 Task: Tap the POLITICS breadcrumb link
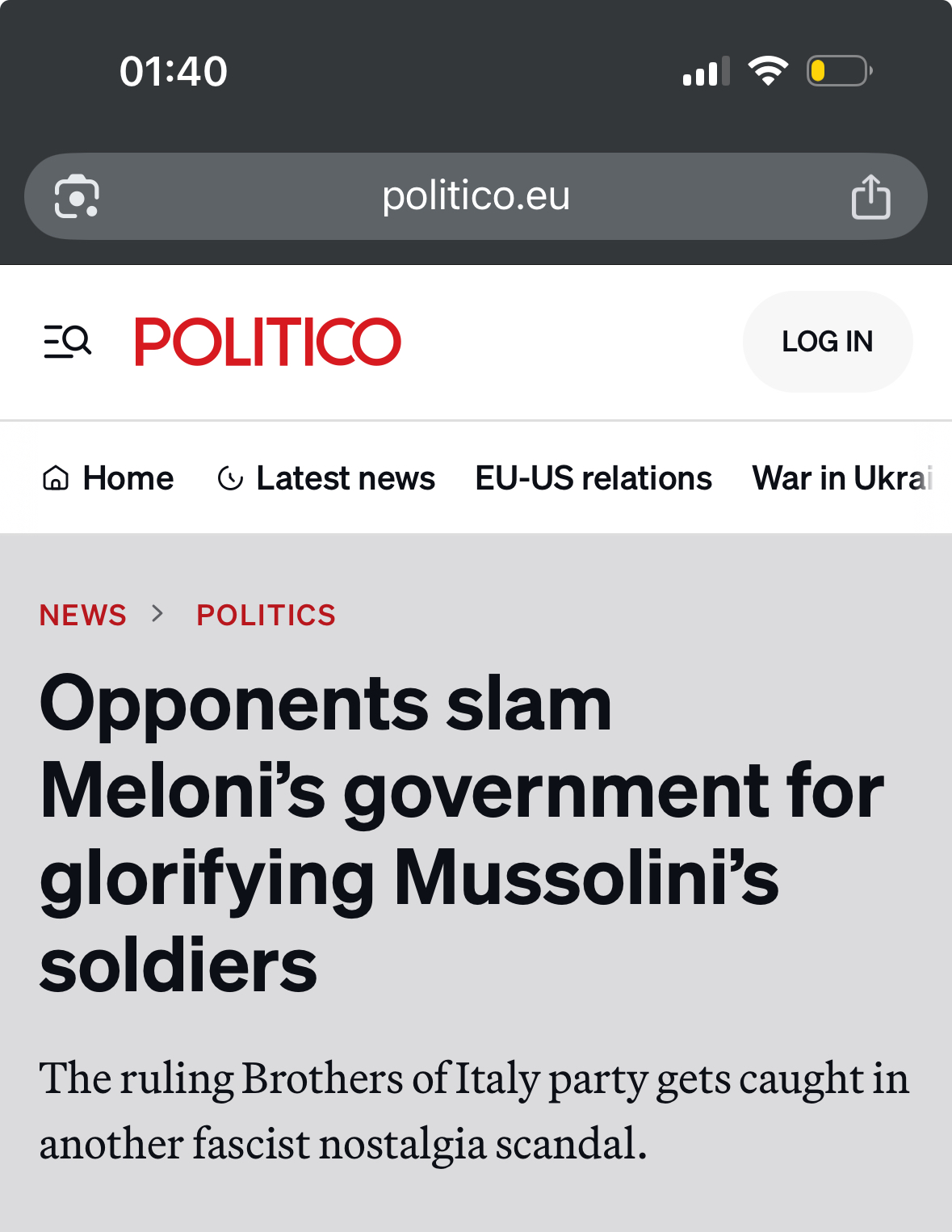[x=266, y=616]
